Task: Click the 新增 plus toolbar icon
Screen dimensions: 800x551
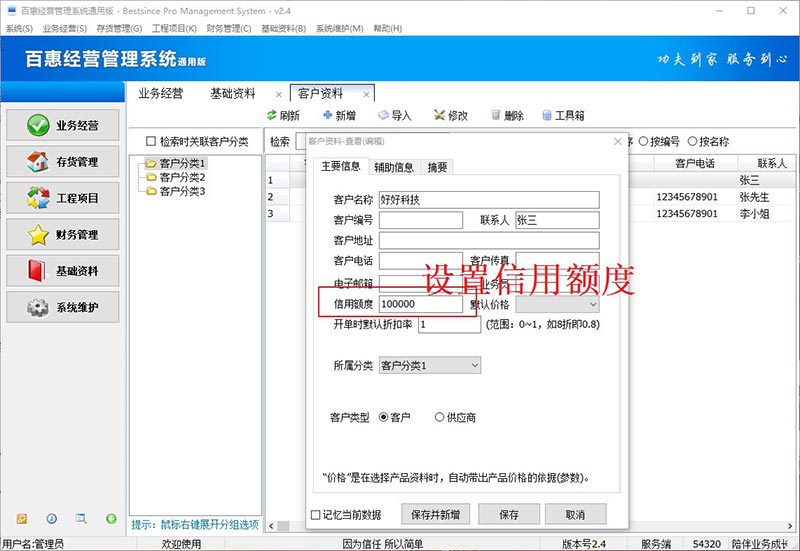Action: pyautogui.click(x=328, y=115)
